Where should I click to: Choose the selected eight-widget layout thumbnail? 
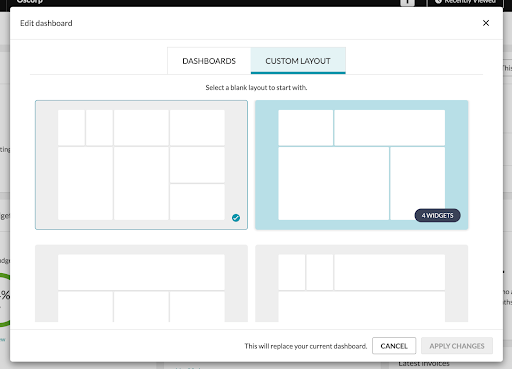pyautogui.click(x=141, y=165)
